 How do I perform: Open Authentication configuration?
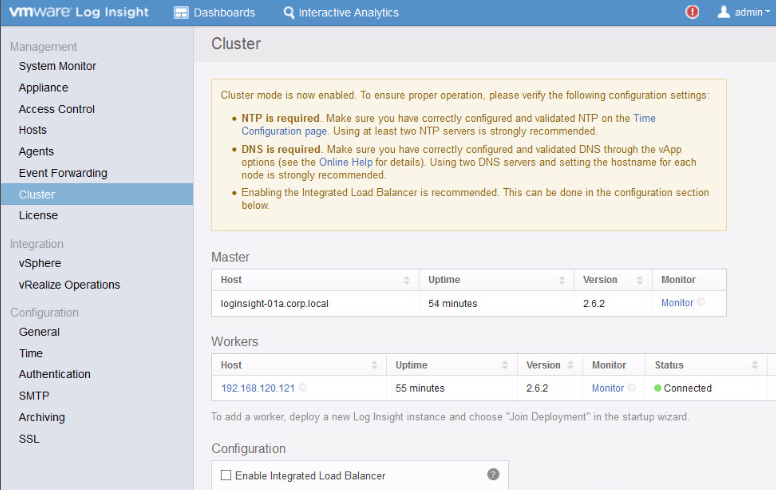pos(54,374)
